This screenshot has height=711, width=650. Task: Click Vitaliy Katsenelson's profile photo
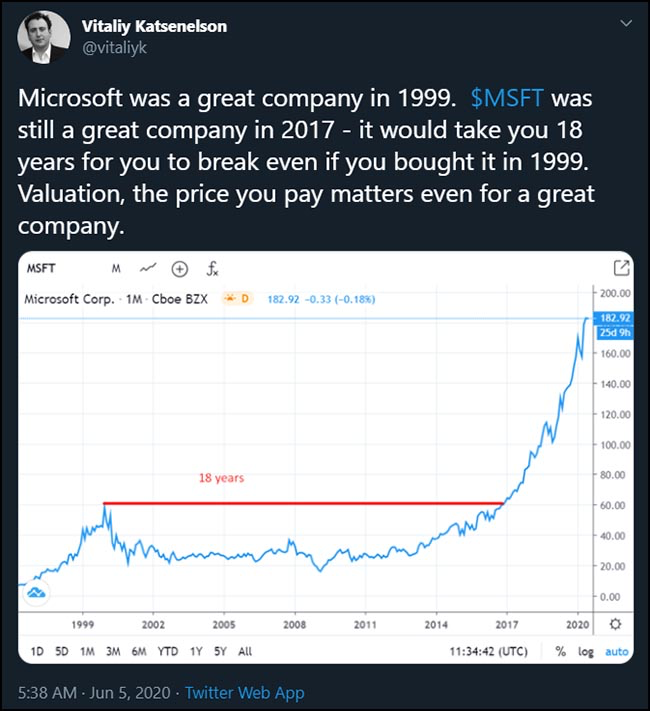[44, 37]
